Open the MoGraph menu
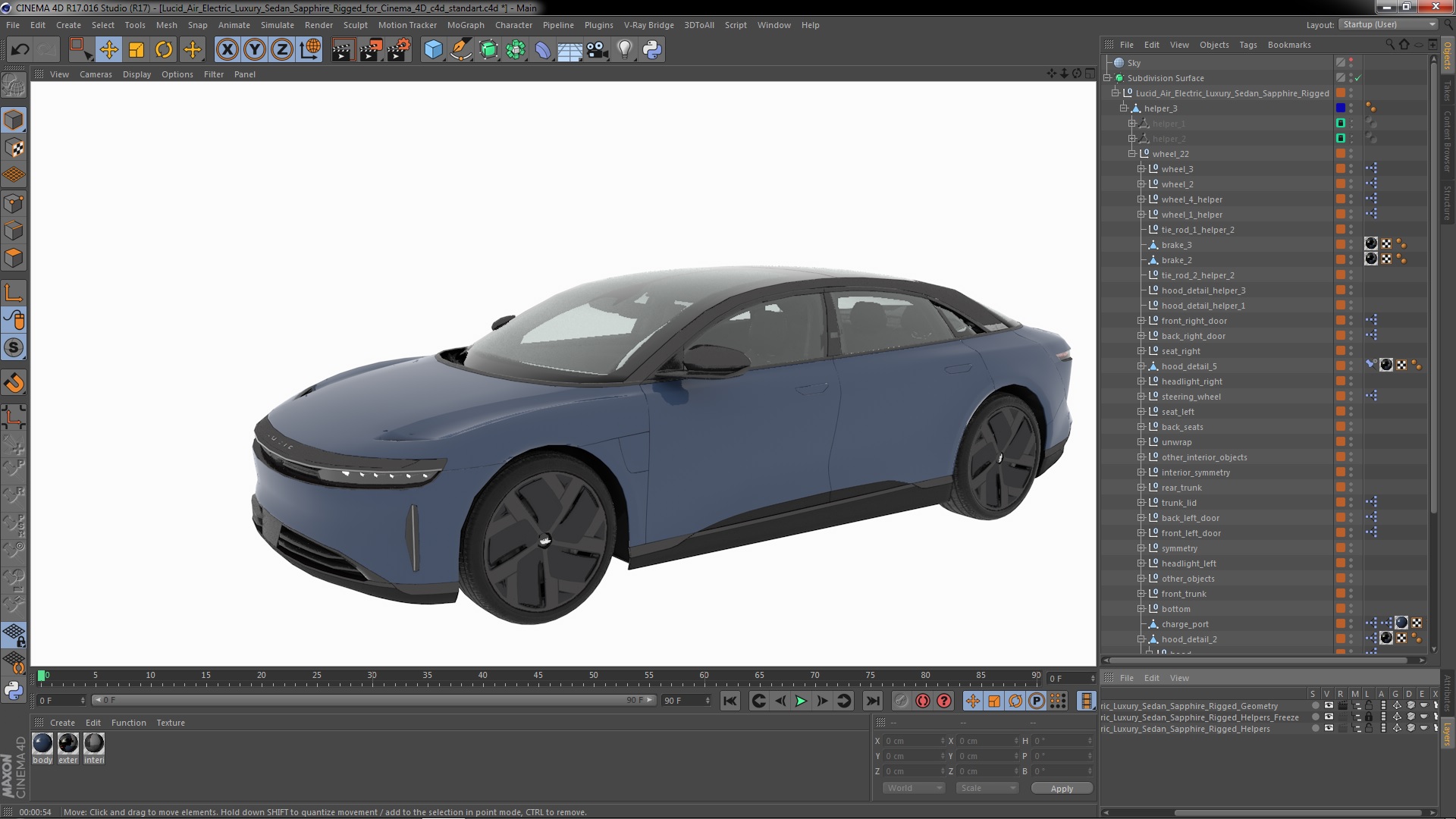1456x819 pixels. [466, 25]
